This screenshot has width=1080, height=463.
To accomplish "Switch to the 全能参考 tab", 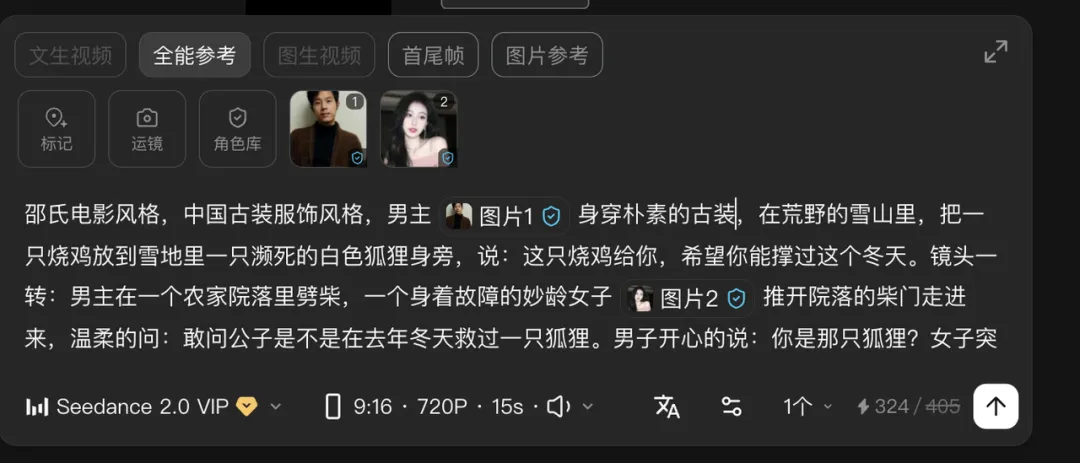I will click(x=195, y=55).
